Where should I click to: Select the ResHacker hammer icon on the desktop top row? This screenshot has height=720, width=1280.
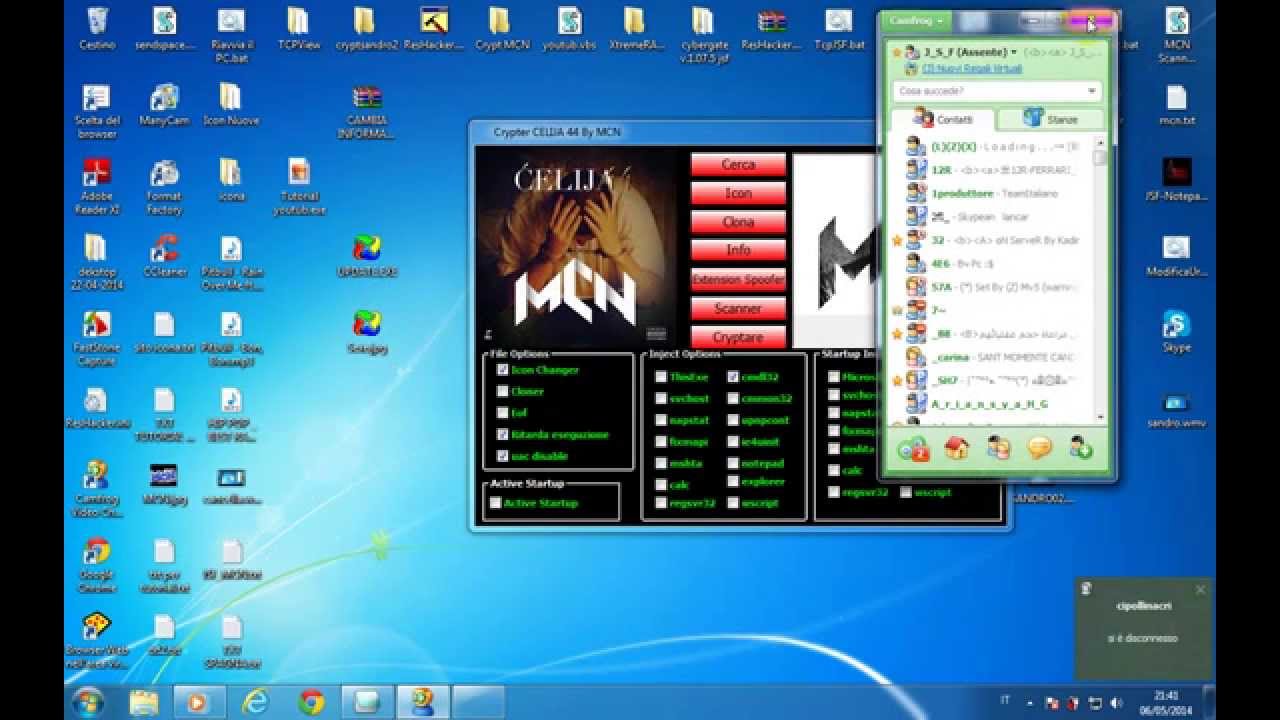434,29
